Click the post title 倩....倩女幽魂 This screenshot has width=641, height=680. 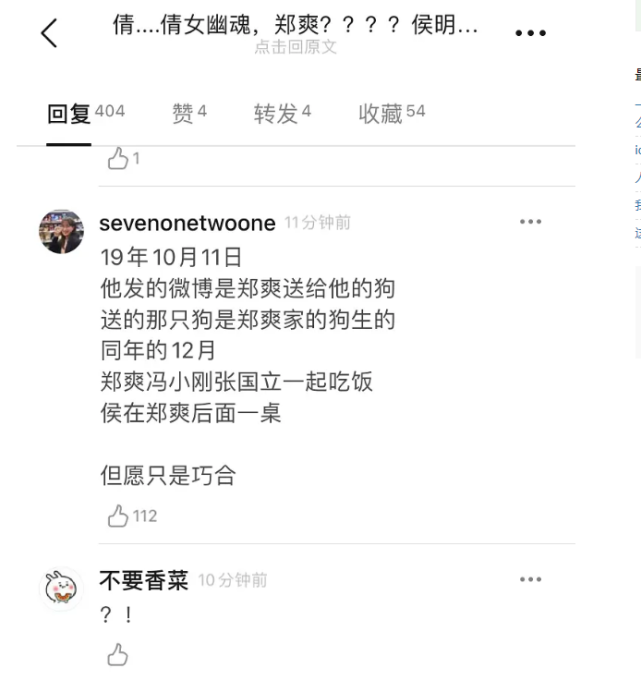coord(295,24)
